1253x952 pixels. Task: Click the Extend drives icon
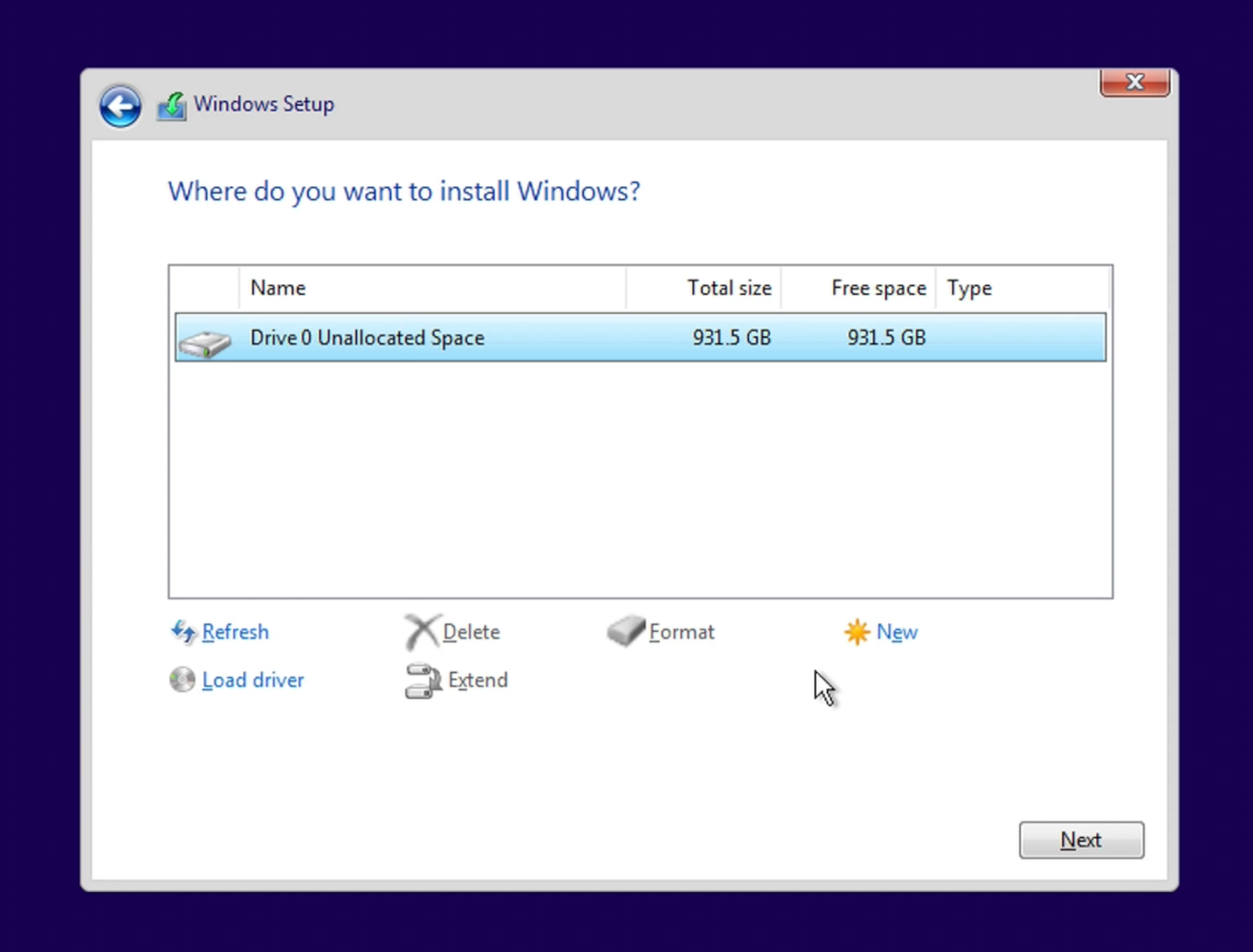click(x=423, y=681)
